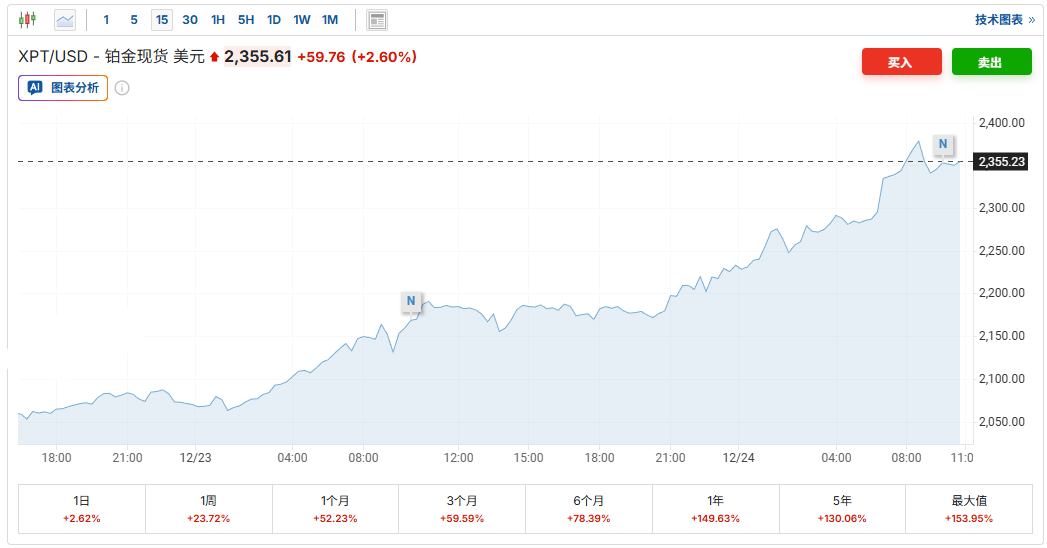The width and height of the screenshot is (1047, 548).
Task: Select the 1W timeframe
Action: click(301, 19)
